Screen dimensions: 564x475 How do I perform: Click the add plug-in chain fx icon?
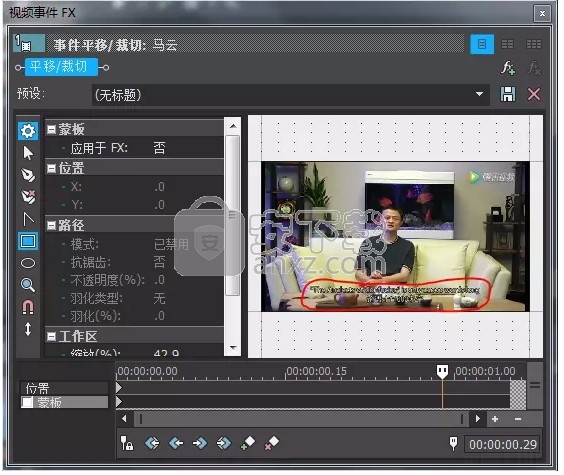(508, 68)
